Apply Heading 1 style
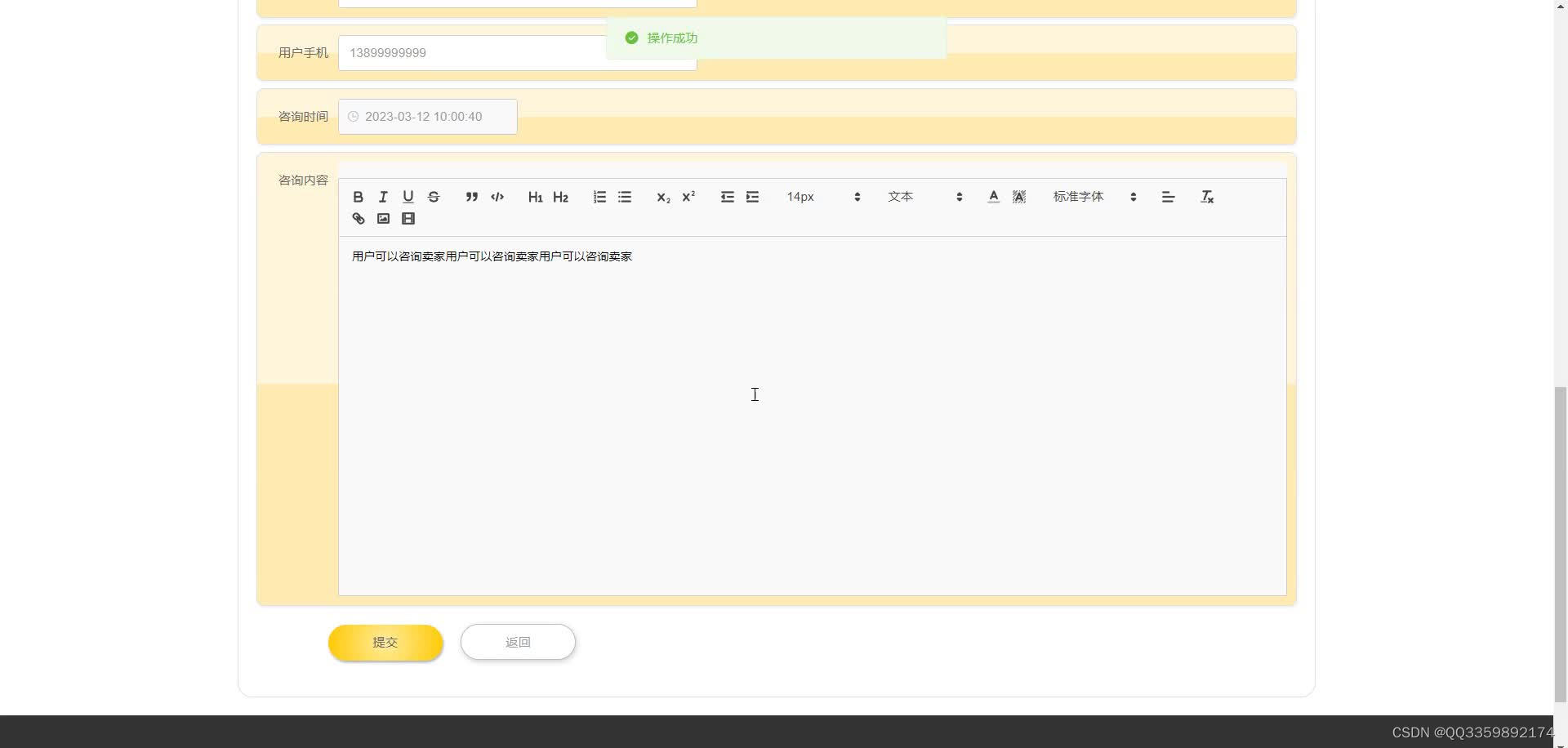The width and height of the screenshot is (1568, 748). point(535,197)
